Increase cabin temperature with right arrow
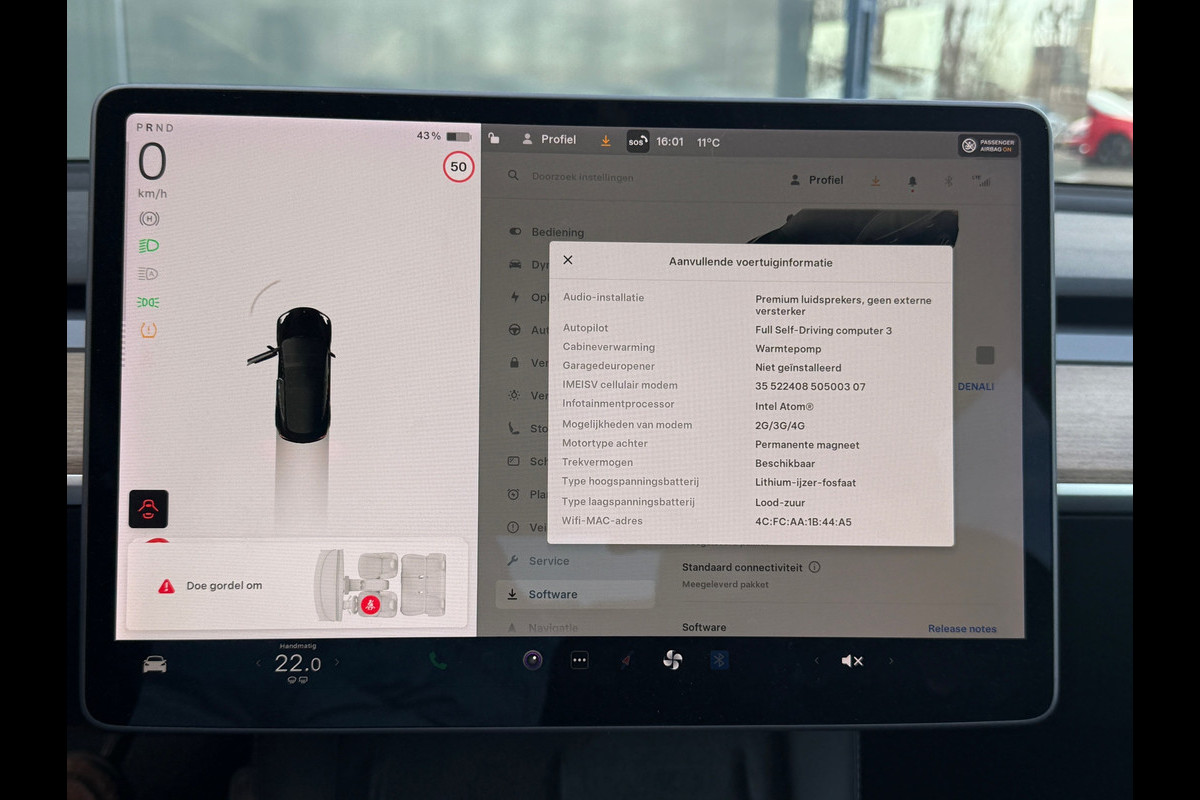The height and width of the screenshot is (800, 1200). pyautogui.click(x=337, y=662)
